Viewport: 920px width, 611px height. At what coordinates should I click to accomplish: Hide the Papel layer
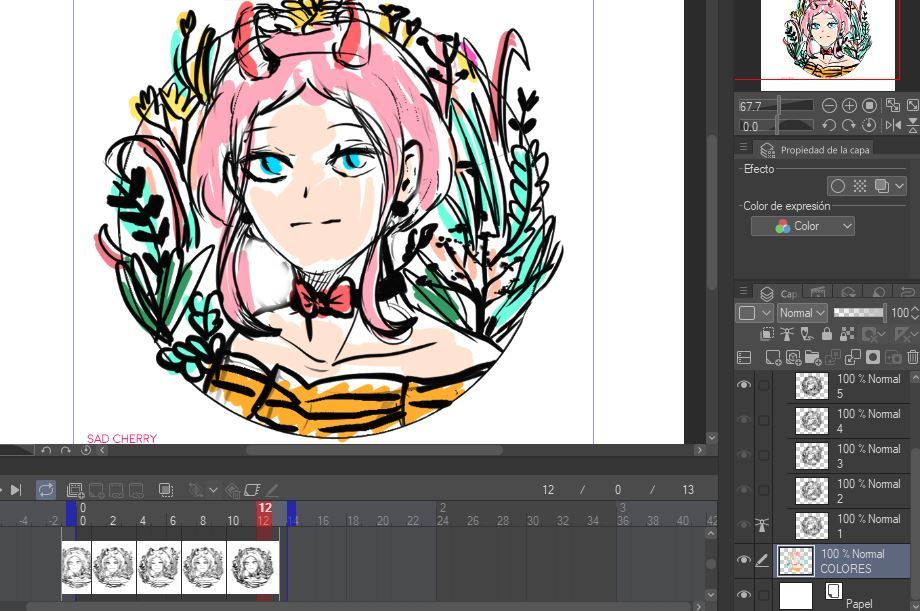pyautogui.click(x=744, y=595)
